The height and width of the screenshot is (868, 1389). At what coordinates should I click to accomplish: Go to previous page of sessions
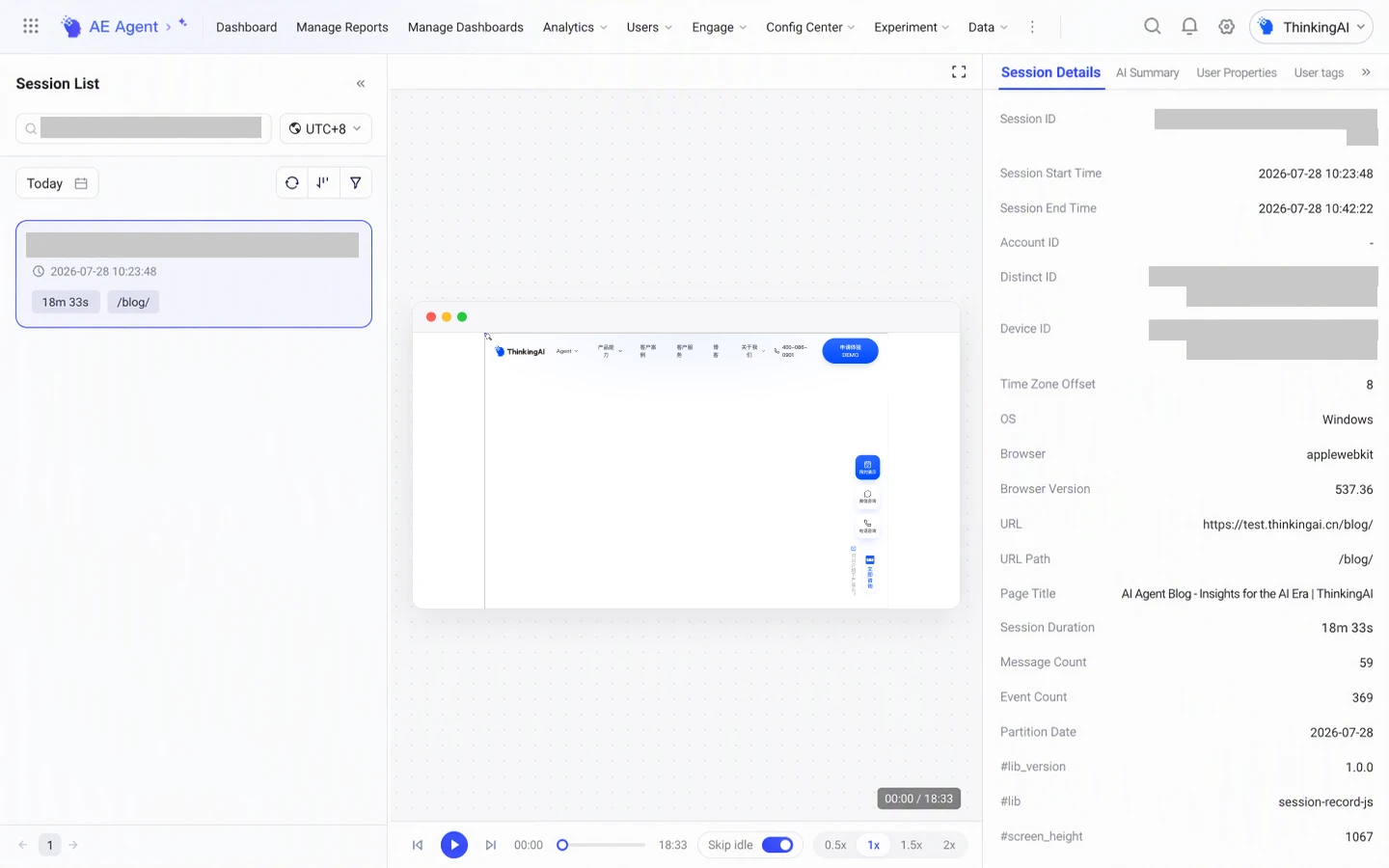point(23,845)
